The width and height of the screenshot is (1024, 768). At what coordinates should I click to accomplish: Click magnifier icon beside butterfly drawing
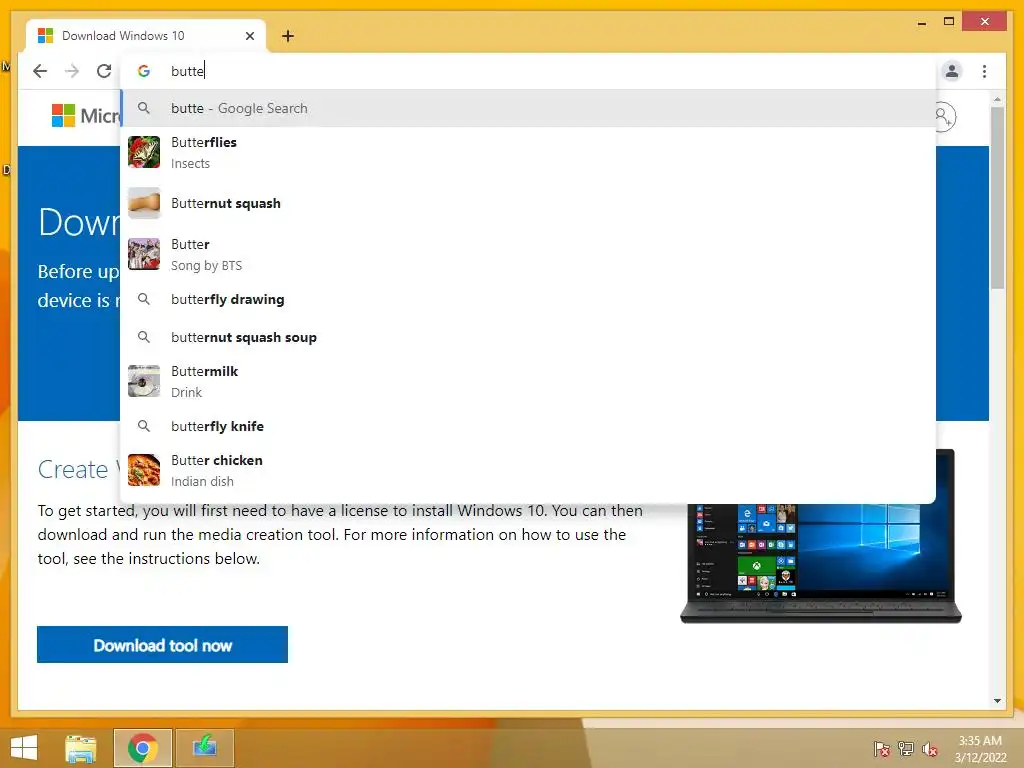pos(144,299)
